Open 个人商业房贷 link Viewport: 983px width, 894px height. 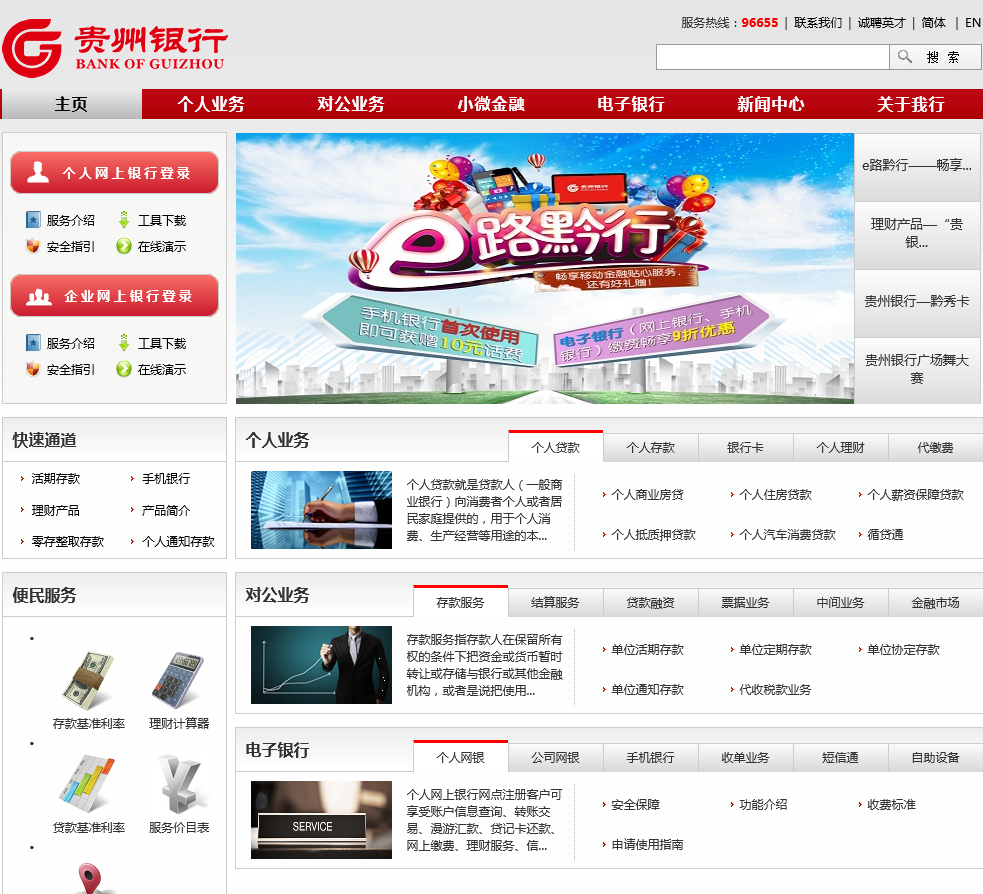647,495
